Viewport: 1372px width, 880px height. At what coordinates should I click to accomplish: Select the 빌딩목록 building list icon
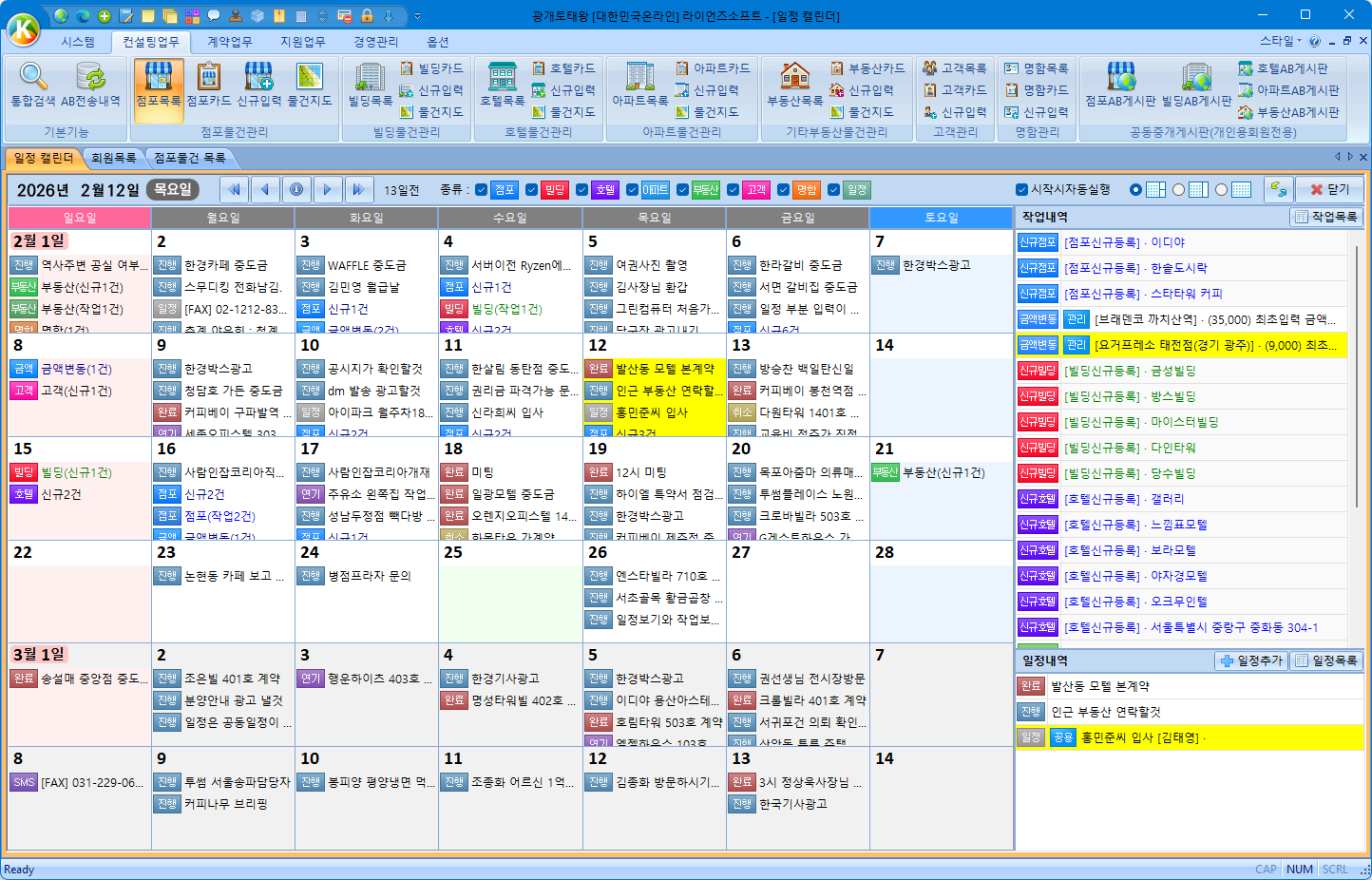pos(370,85)
